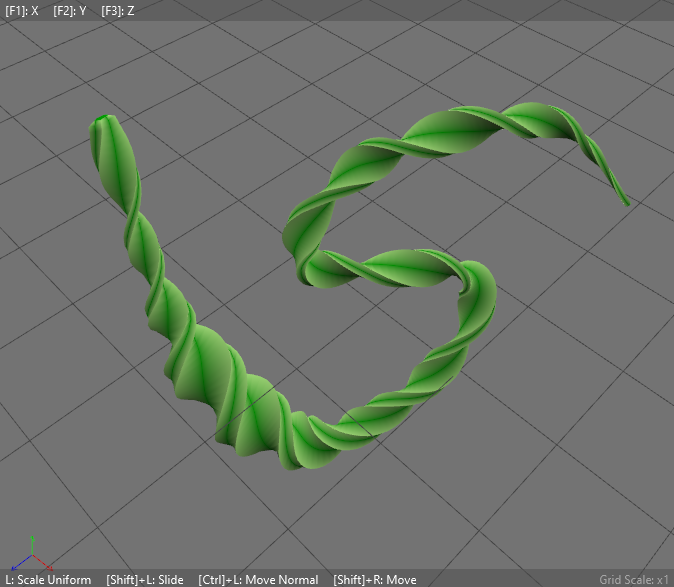This screenshot has height=587, width=674.
Task: Click the [F2]: Y axis constraint label
Action: (x=70, y=11)
